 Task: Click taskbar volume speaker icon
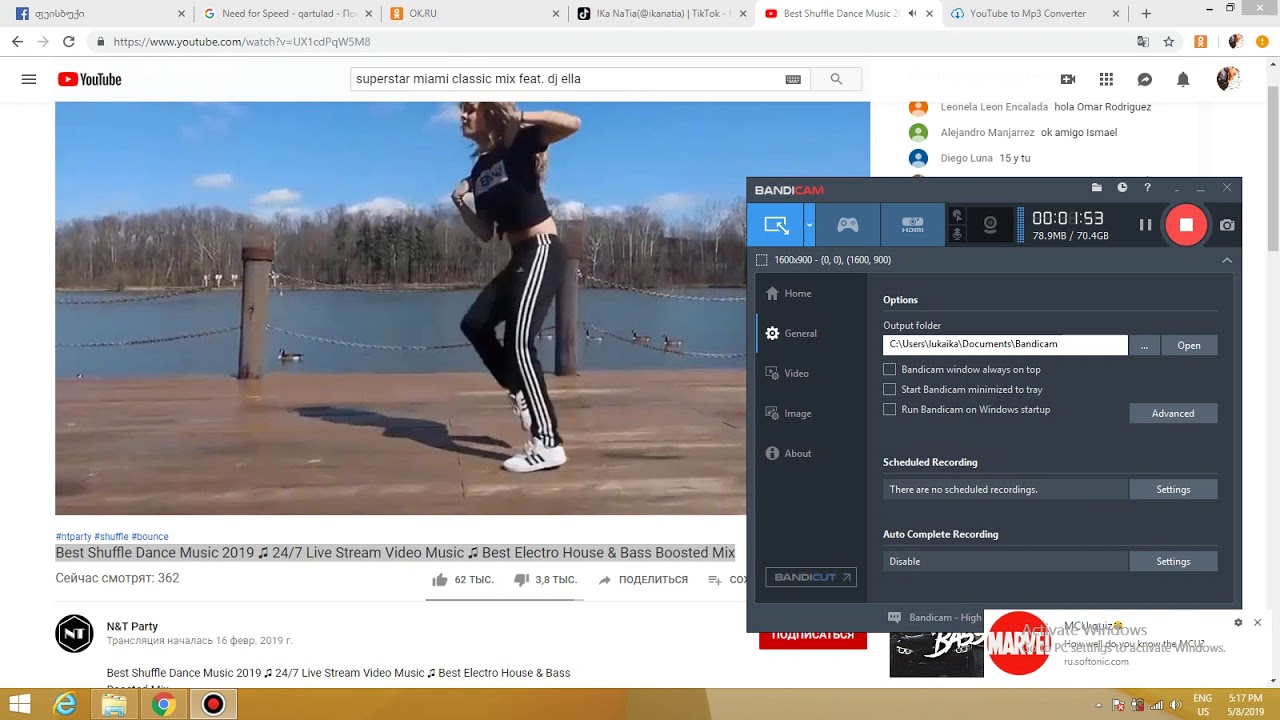[1175, 705]
